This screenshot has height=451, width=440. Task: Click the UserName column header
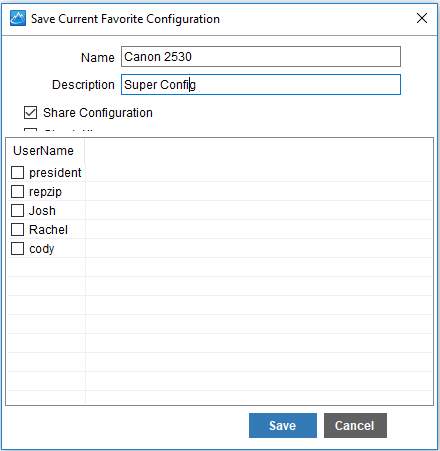point(43,151)
